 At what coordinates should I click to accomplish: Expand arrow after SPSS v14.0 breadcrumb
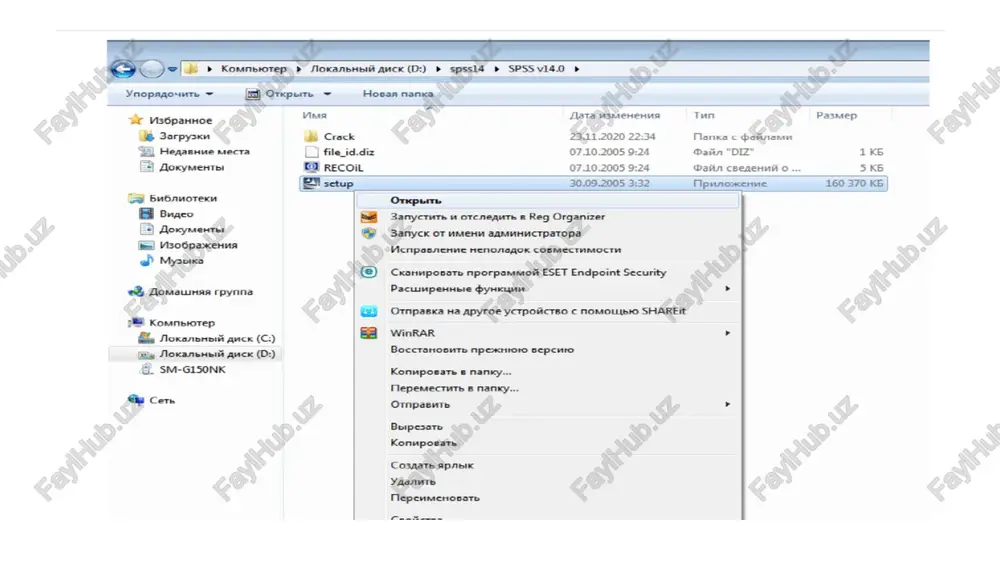[x=577, y=69]
